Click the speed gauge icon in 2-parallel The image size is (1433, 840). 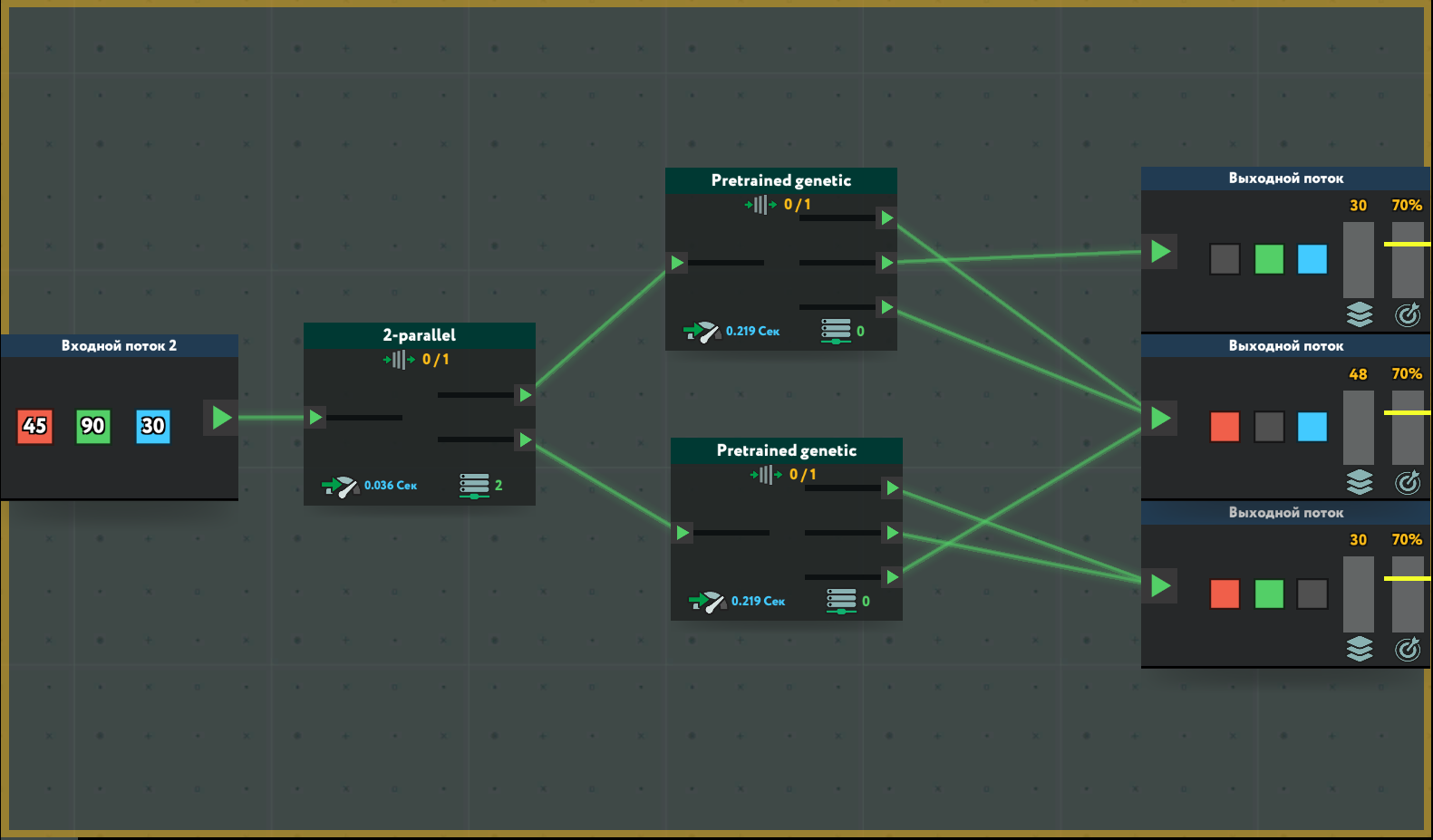pyautogui.click(x=341, y=486)
